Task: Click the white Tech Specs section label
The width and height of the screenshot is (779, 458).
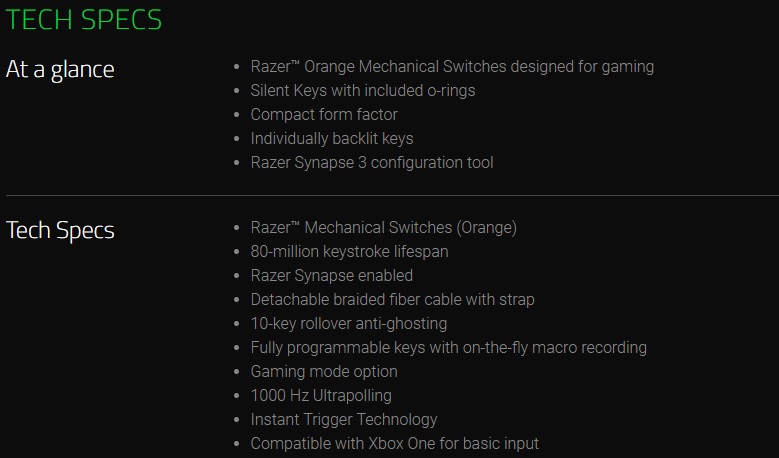Action: pyautogui.click(x=60, y=230)
